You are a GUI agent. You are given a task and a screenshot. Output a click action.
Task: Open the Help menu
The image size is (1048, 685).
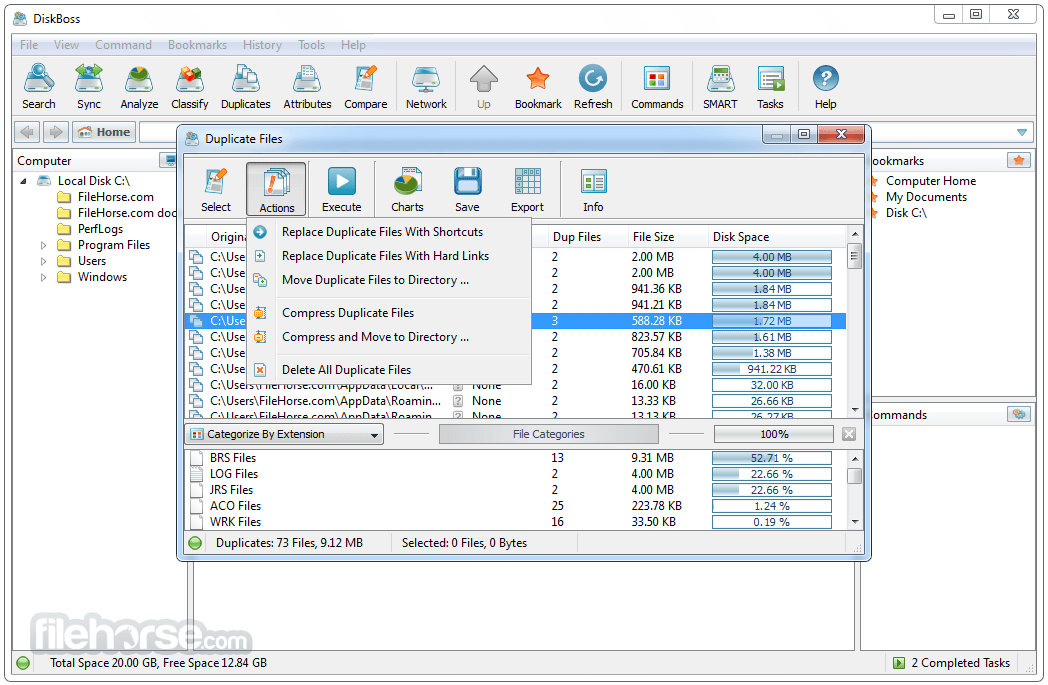[x=353, y=45]
